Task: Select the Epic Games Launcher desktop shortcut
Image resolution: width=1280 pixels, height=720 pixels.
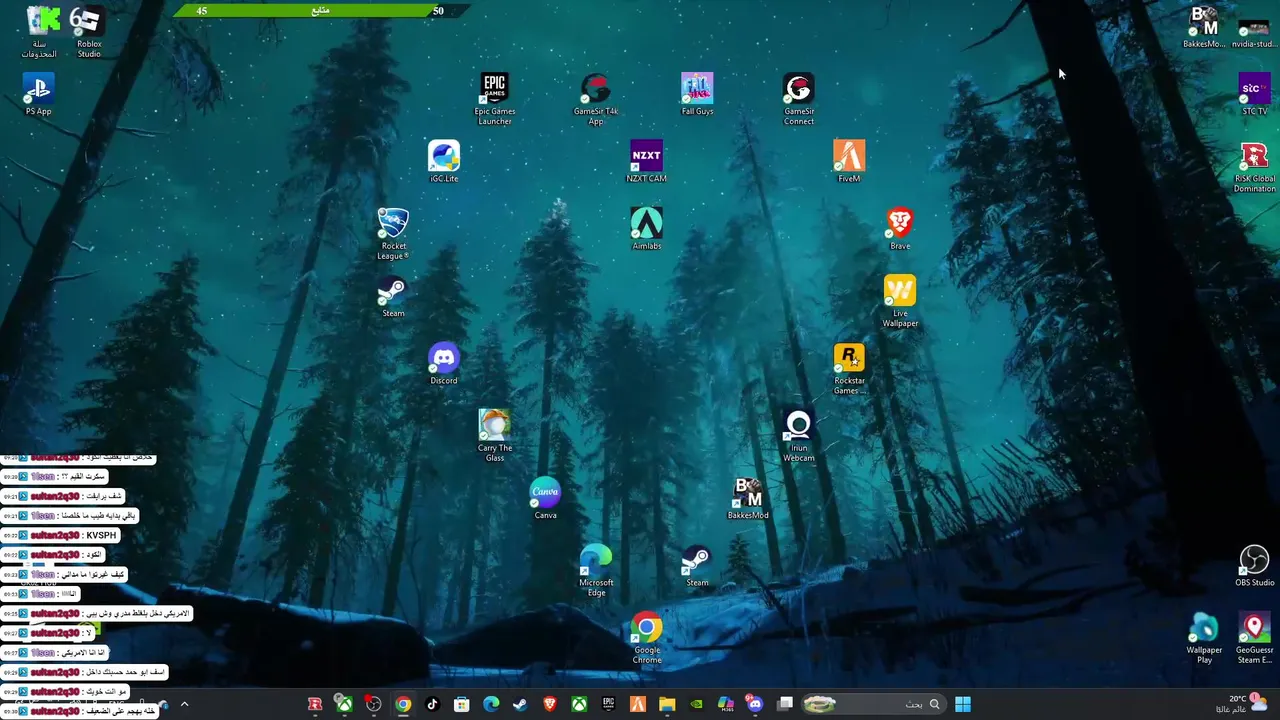Action: (x=495, y=99)
